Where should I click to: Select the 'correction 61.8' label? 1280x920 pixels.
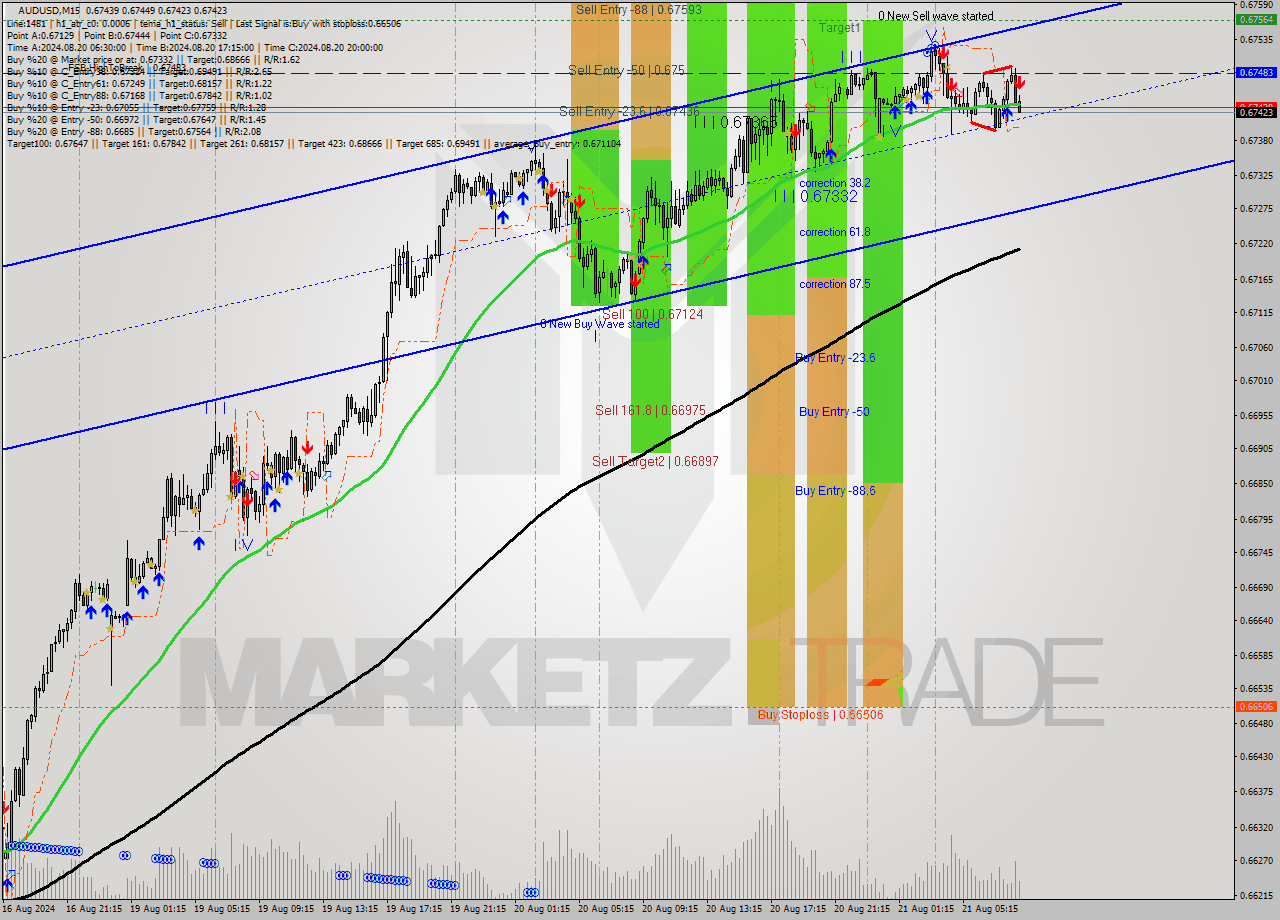coord(835,232)
